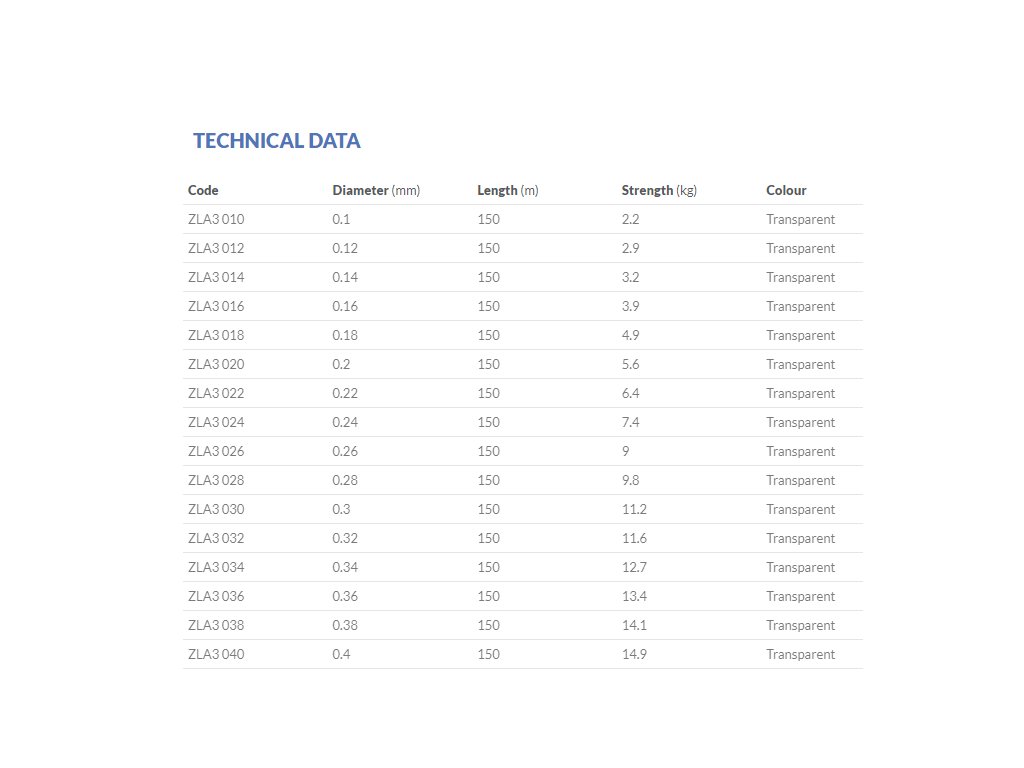Image resolution: width=1024 pixels, height=768 pixels.
Task: Click the 11.2 strength value
Action: tap(634, 509)
